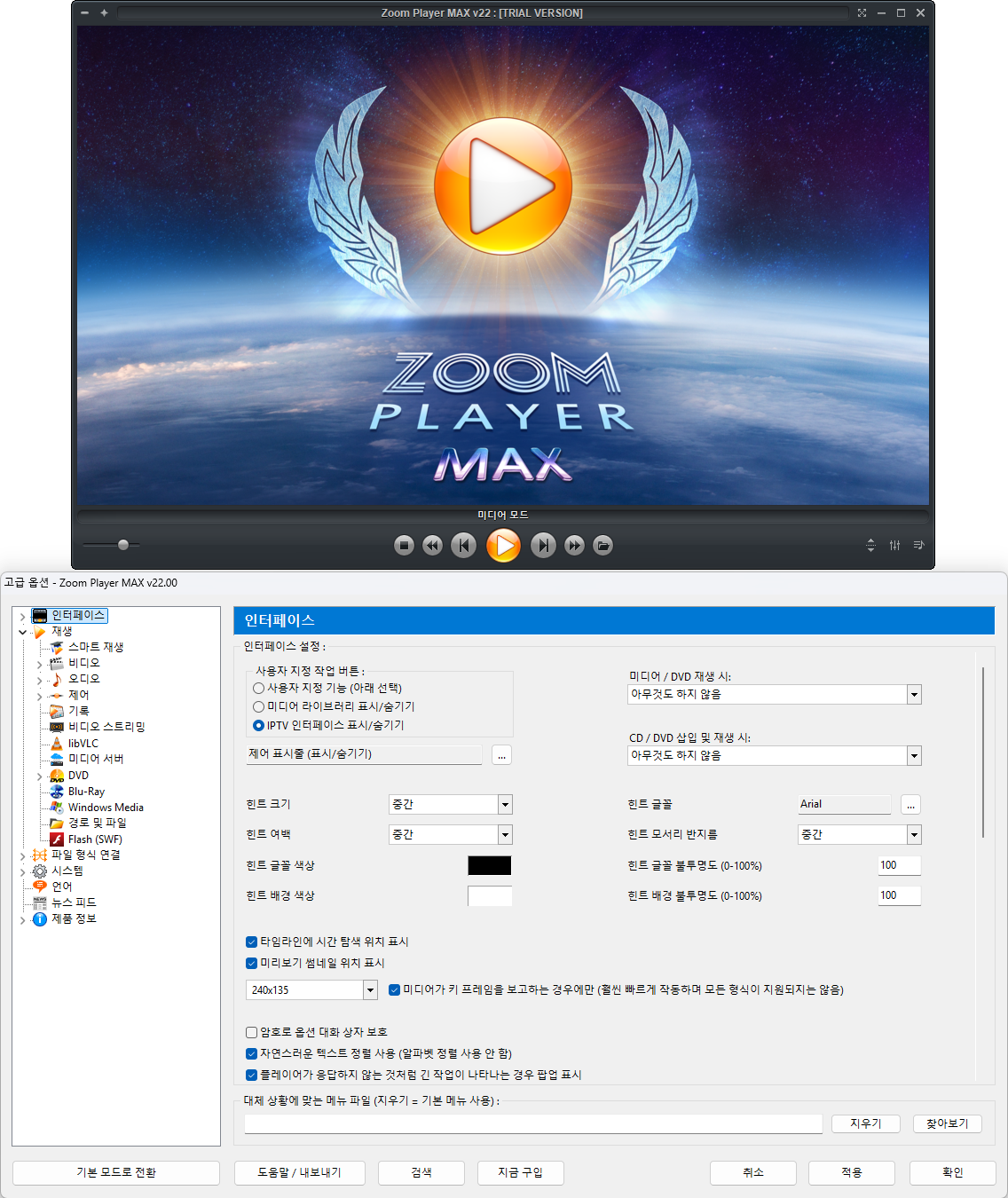Select the Blu-Ray disc icon in tree

57,792
